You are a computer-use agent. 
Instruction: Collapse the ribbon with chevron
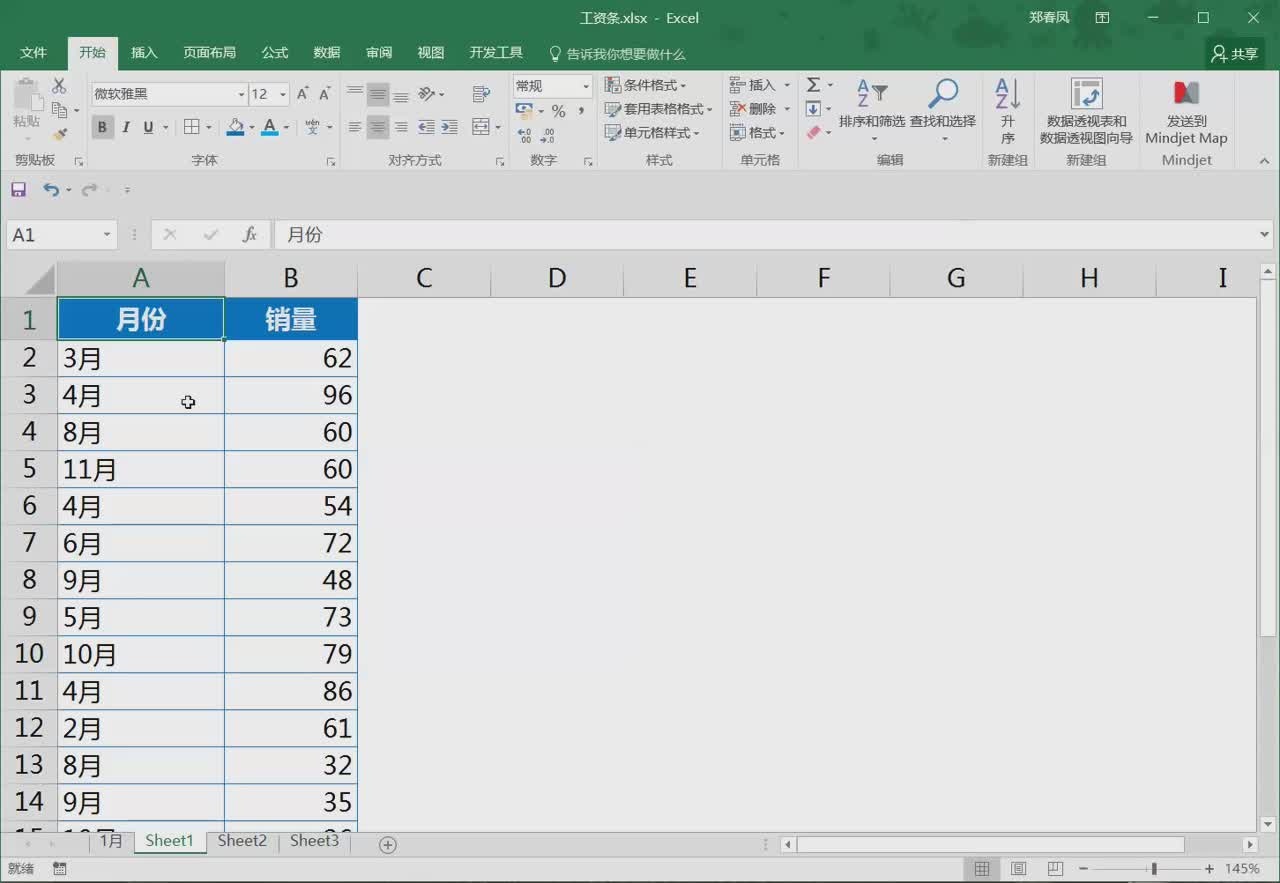(1264, 161)
